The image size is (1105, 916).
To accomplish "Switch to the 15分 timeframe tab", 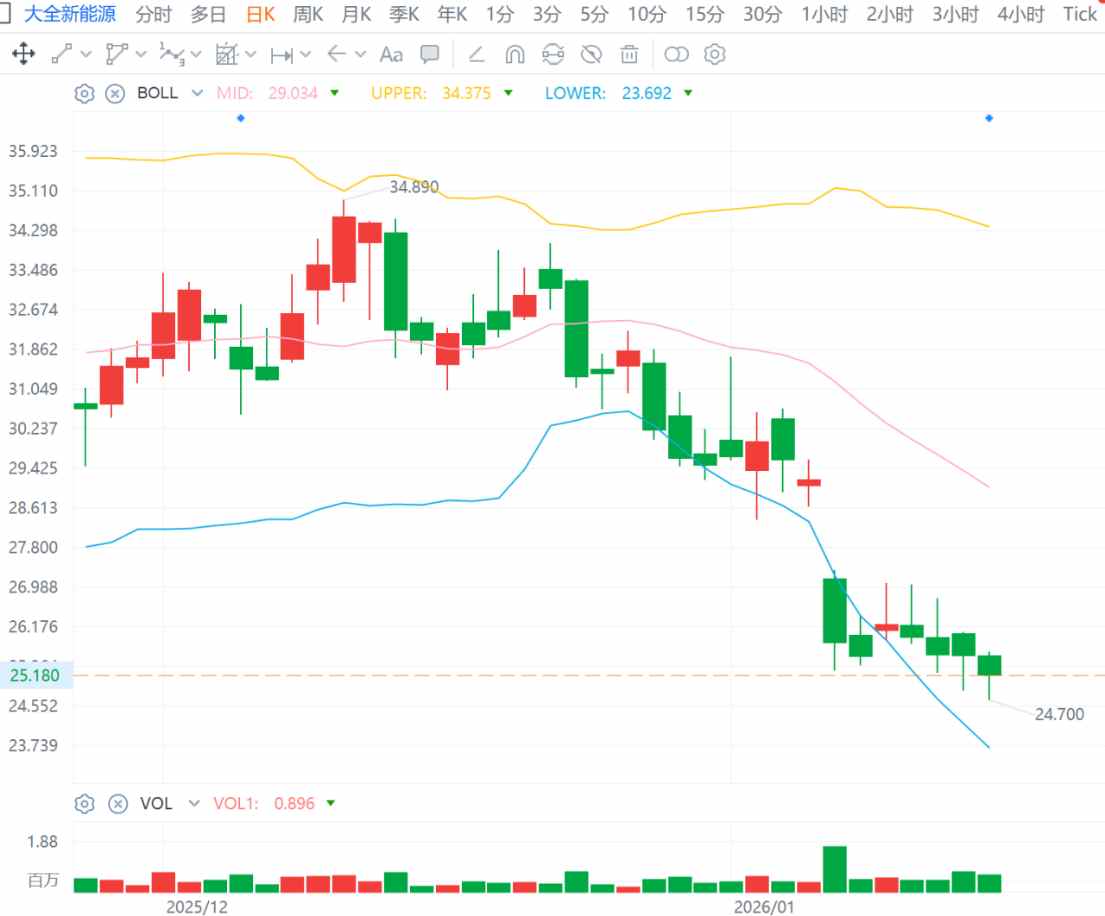I will tap(705, 14).
